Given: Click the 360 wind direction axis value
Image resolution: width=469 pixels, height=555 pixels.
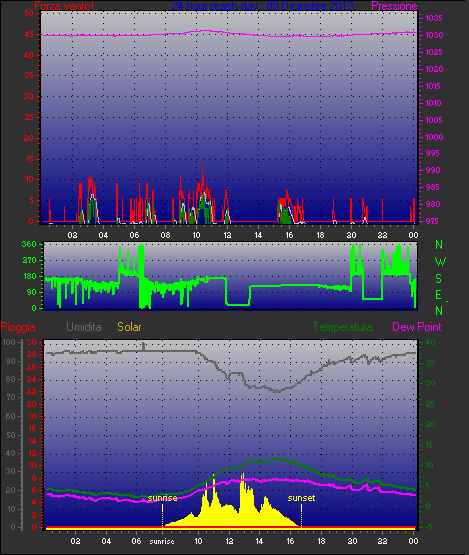Looking at the screenshot, I should click(x=29, y=244).
